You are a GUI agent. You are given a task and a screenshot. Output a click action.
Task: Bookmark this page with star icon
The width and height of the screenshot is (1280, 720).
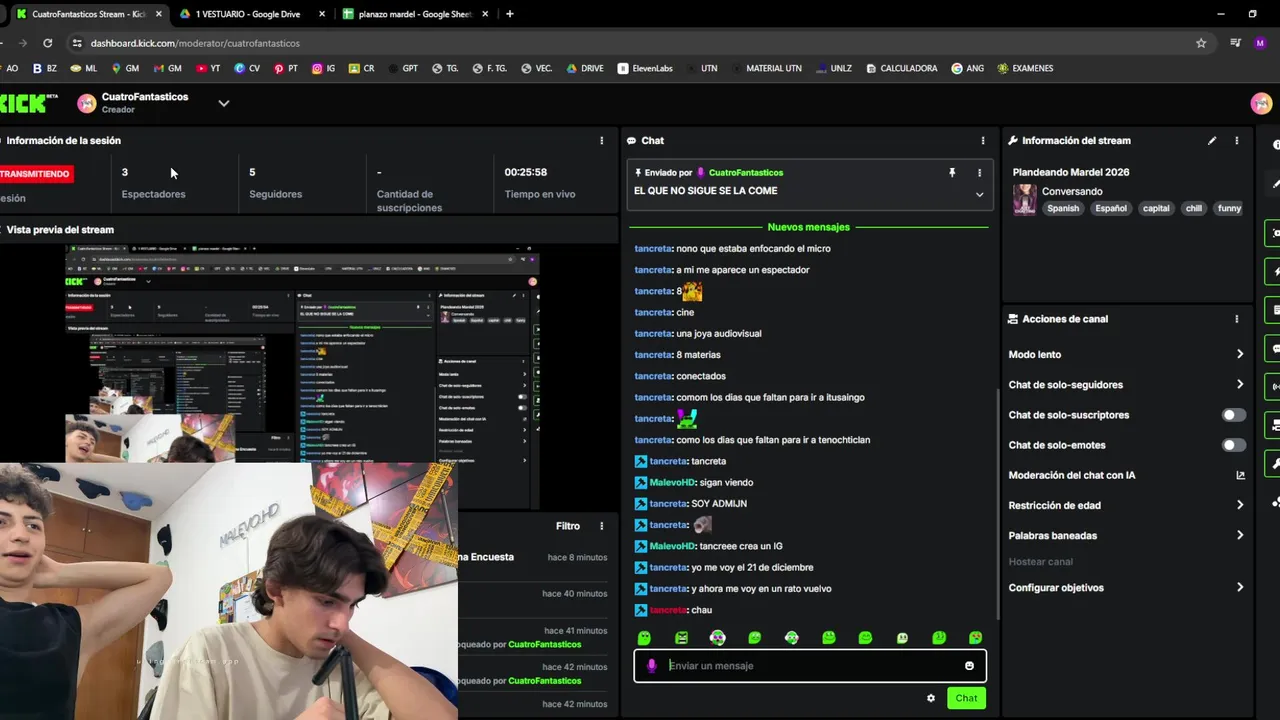point(1201,43)
